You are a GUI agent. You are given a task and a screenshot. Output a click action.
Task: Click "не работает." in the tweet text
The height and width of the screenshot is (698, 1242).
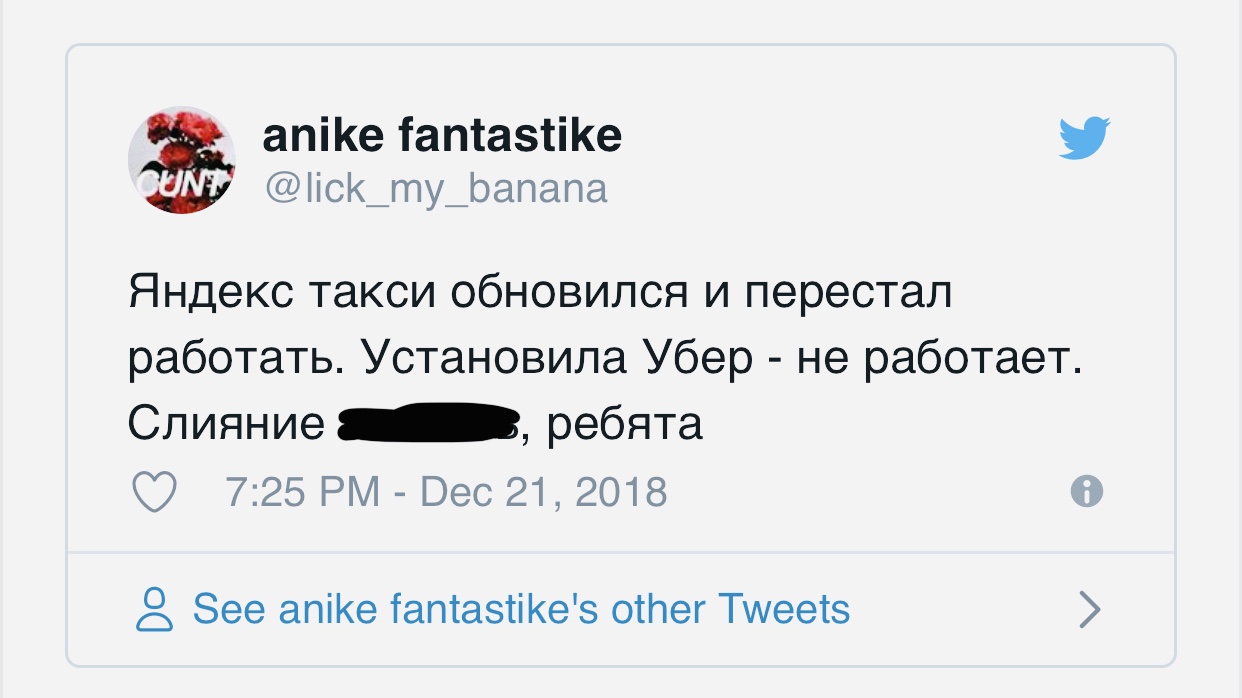point(940,358)
